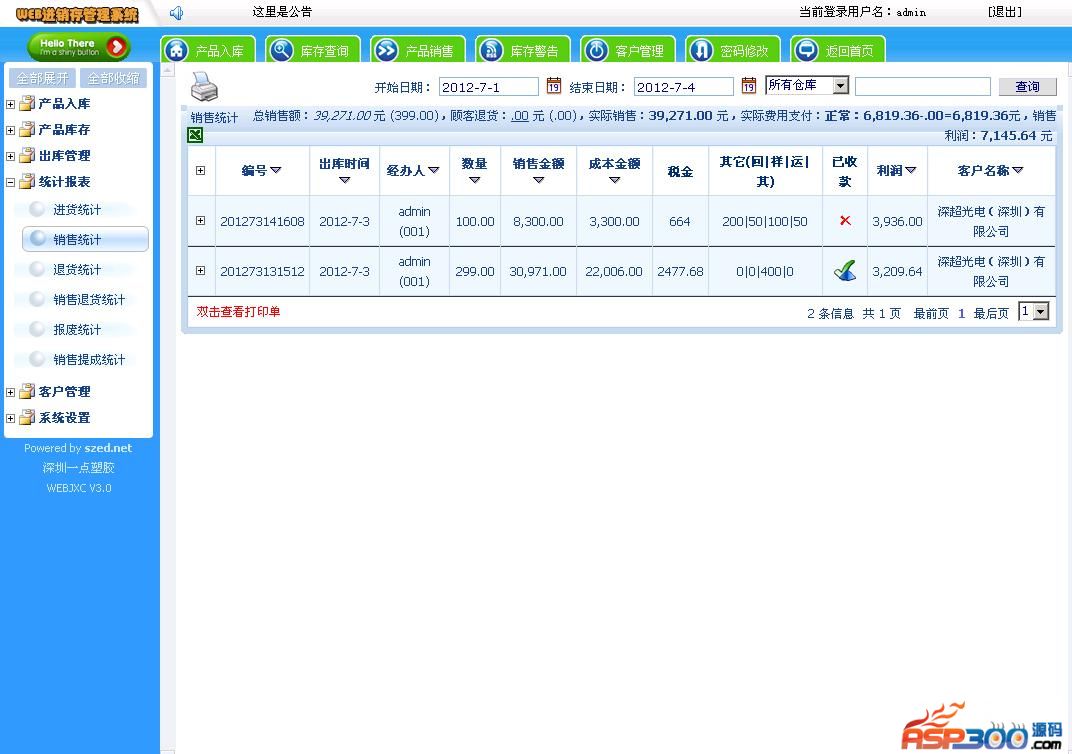Go to 最前页 first page
This screenshot has height=754, width=1072.
tap(930, 313)
